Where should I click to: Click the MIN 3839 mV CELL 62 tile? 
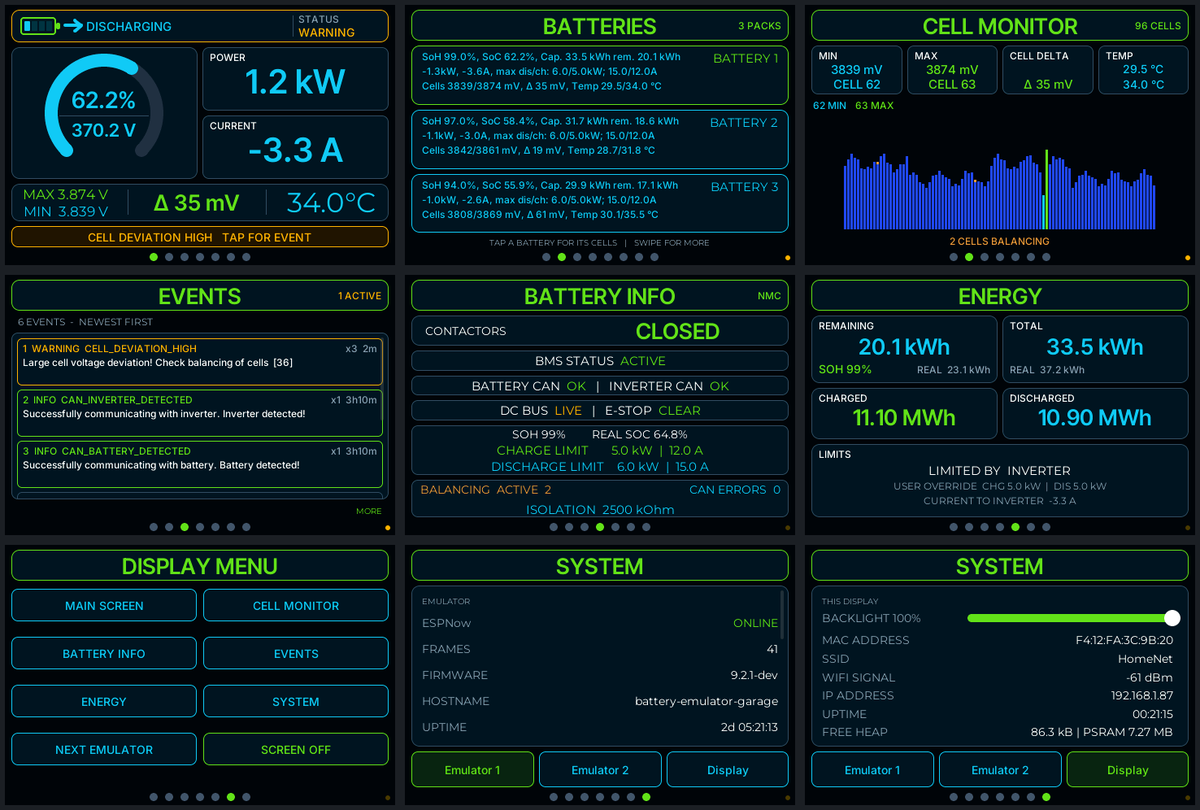pos(856,70)
